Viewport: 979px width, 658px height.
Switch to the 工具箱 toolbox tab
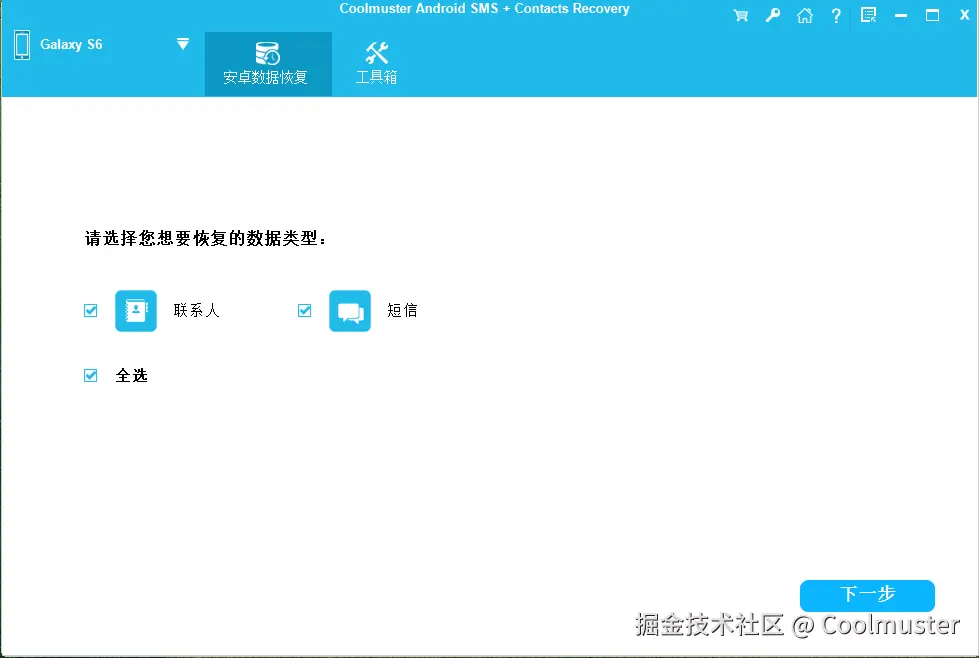pyautogui.click(x=375, y=63)
